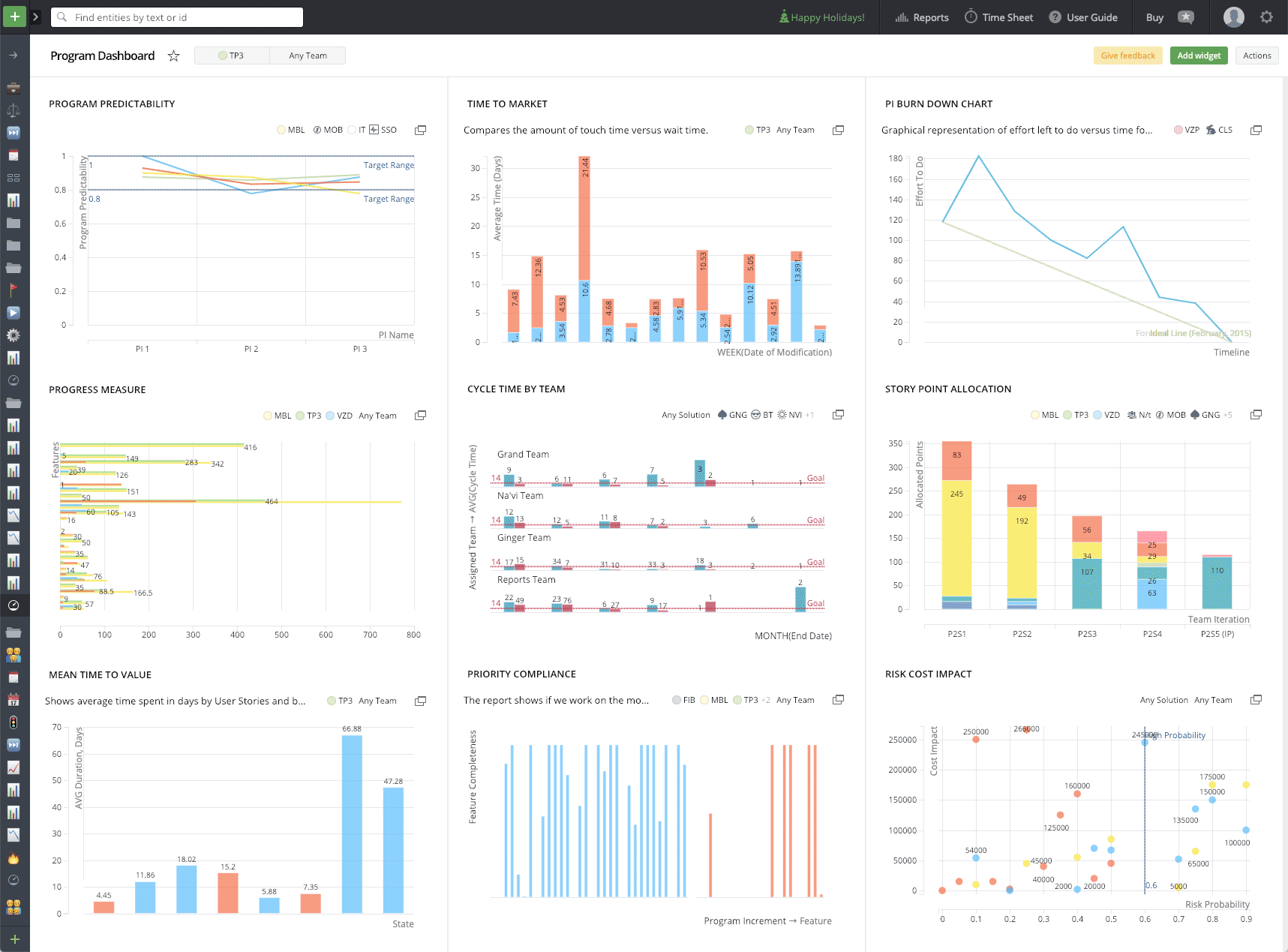Click the SSO chip in Program Predictability

383,130
